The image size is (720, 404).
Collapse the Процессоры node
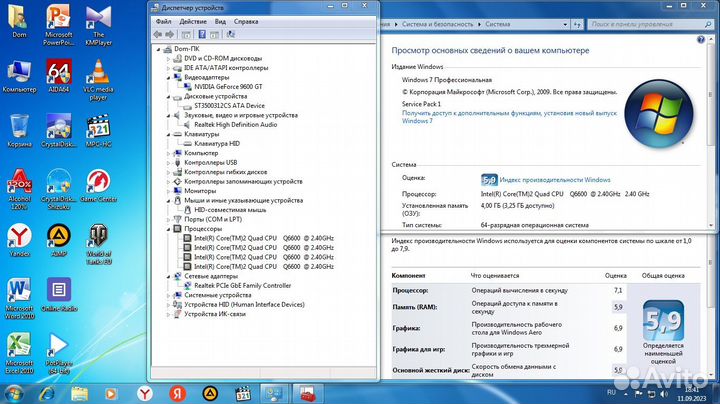169,229
